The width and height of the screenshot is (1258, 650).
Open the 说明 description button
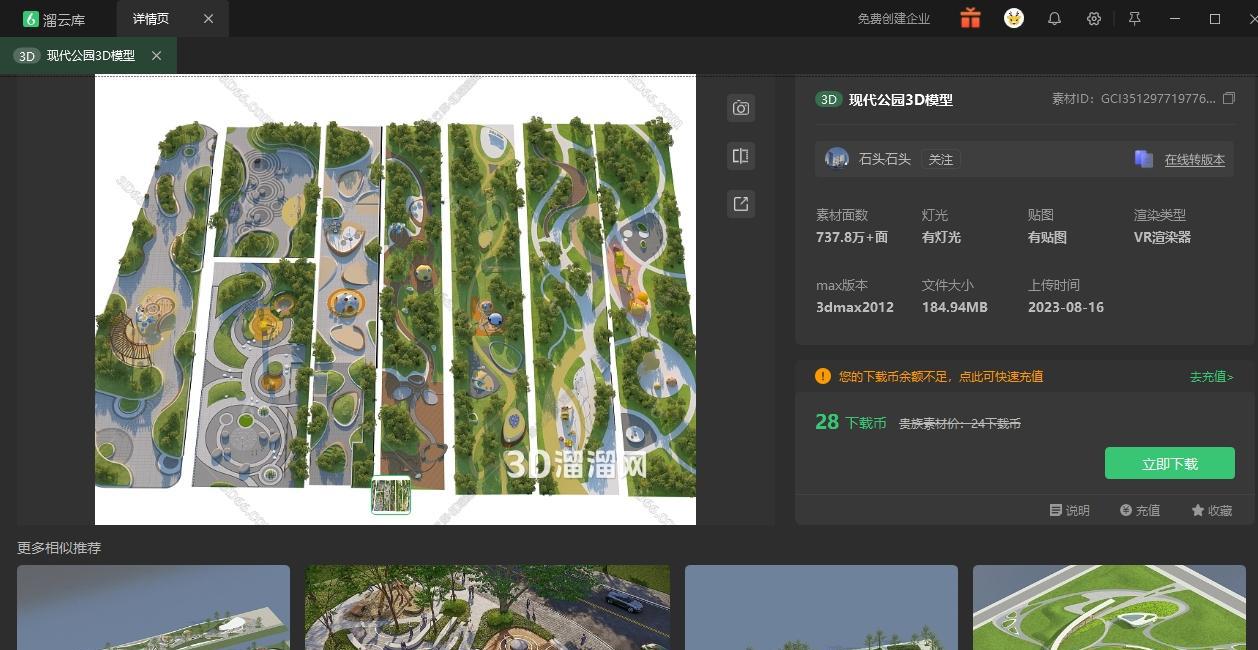(x=1069, y=510)
